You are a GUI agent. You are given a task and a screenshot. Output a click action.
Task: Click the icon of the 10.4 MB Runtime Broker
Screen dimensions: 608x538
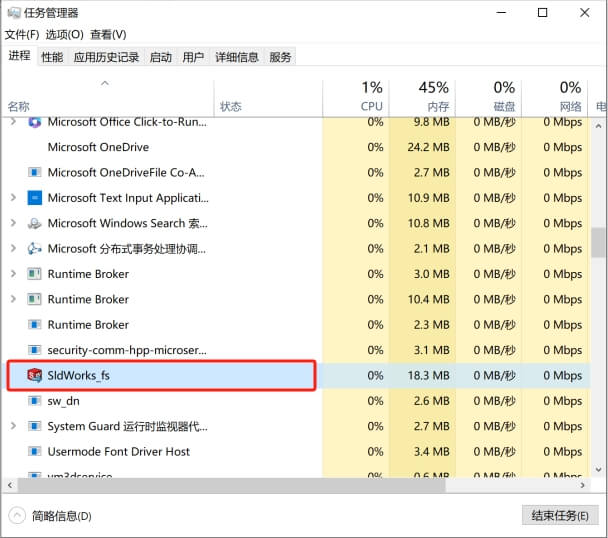coord(35,299)
